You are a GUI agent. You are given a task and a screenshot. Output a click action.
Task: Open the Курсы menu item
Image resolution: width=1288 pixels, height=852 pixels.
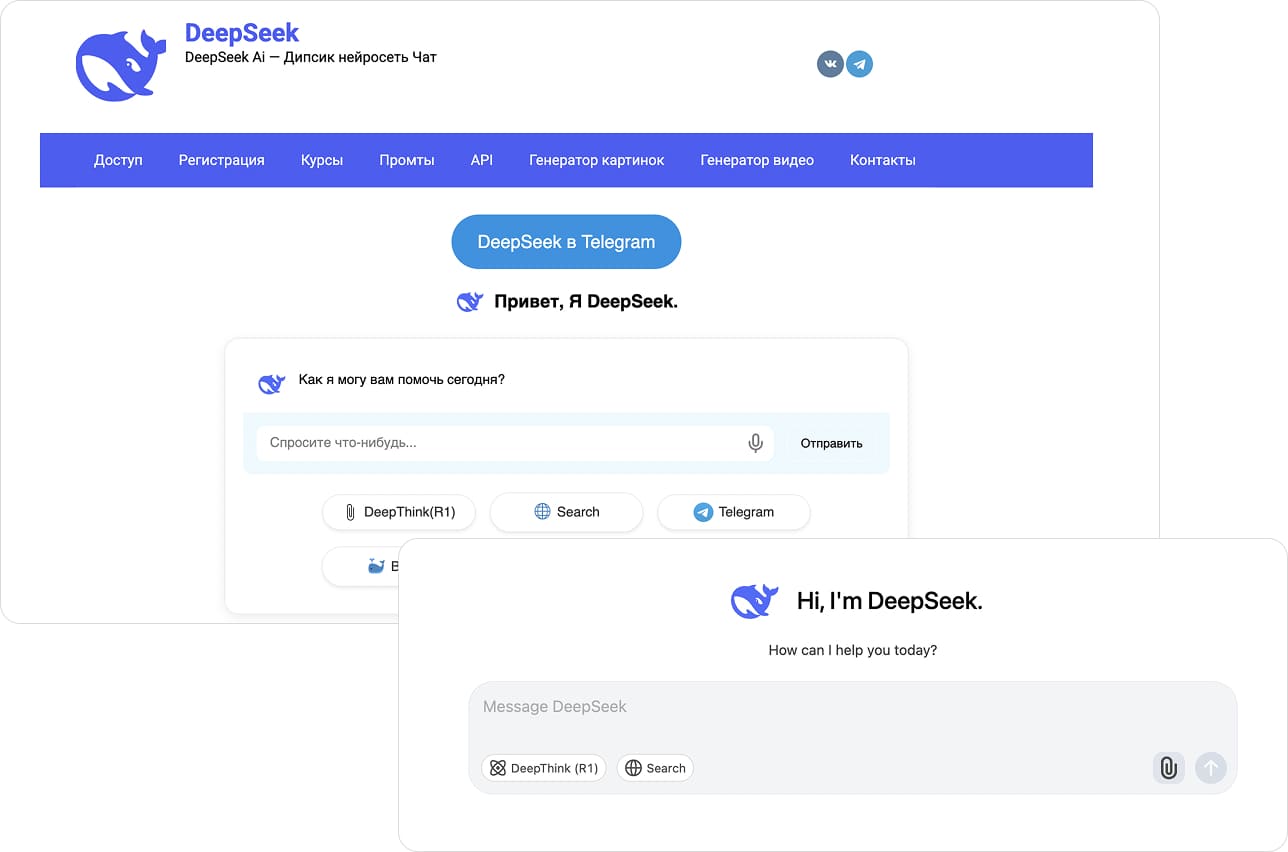[322, 160]
